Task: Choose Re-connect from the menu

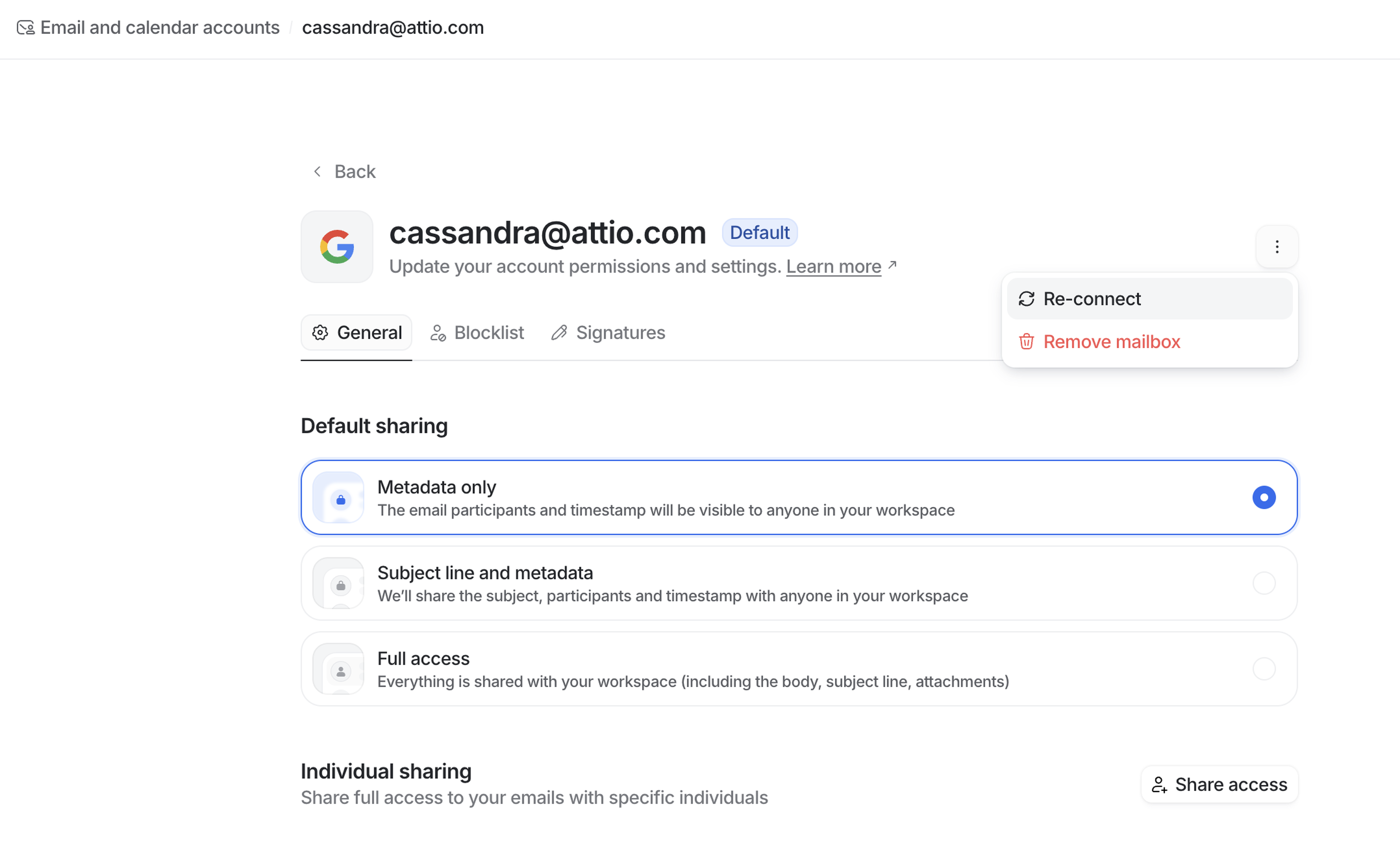Action: 1091,299
